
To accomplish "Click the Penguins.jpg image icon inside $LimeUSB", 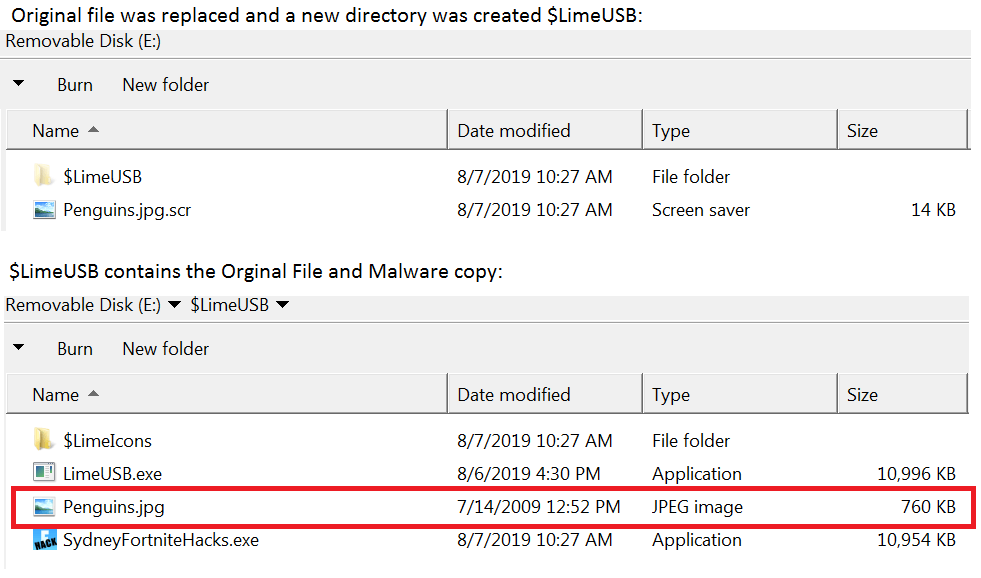I will pos(42,506).
